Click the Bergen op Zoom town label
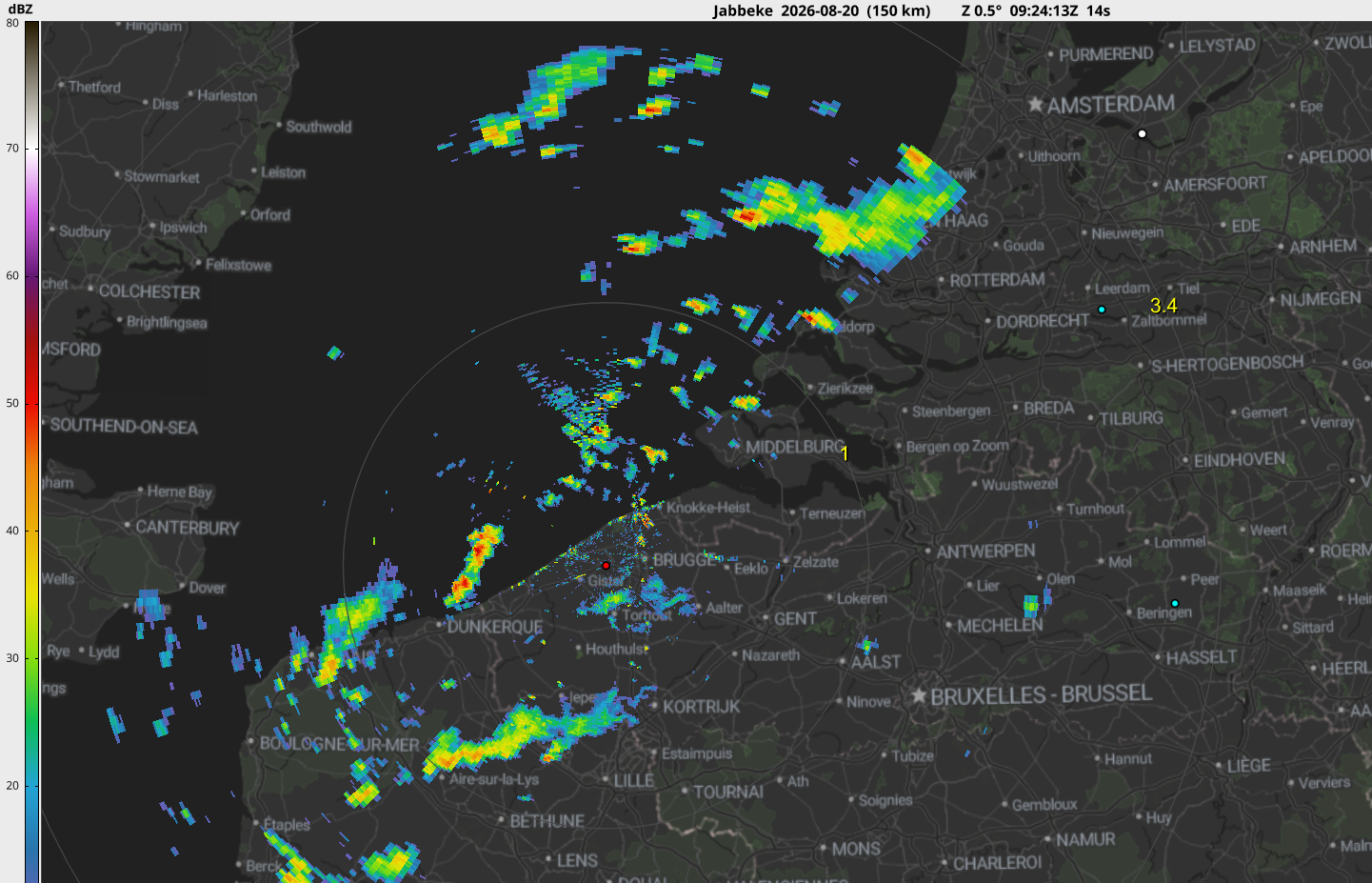The image size is (1372, 883). (957, 446)
